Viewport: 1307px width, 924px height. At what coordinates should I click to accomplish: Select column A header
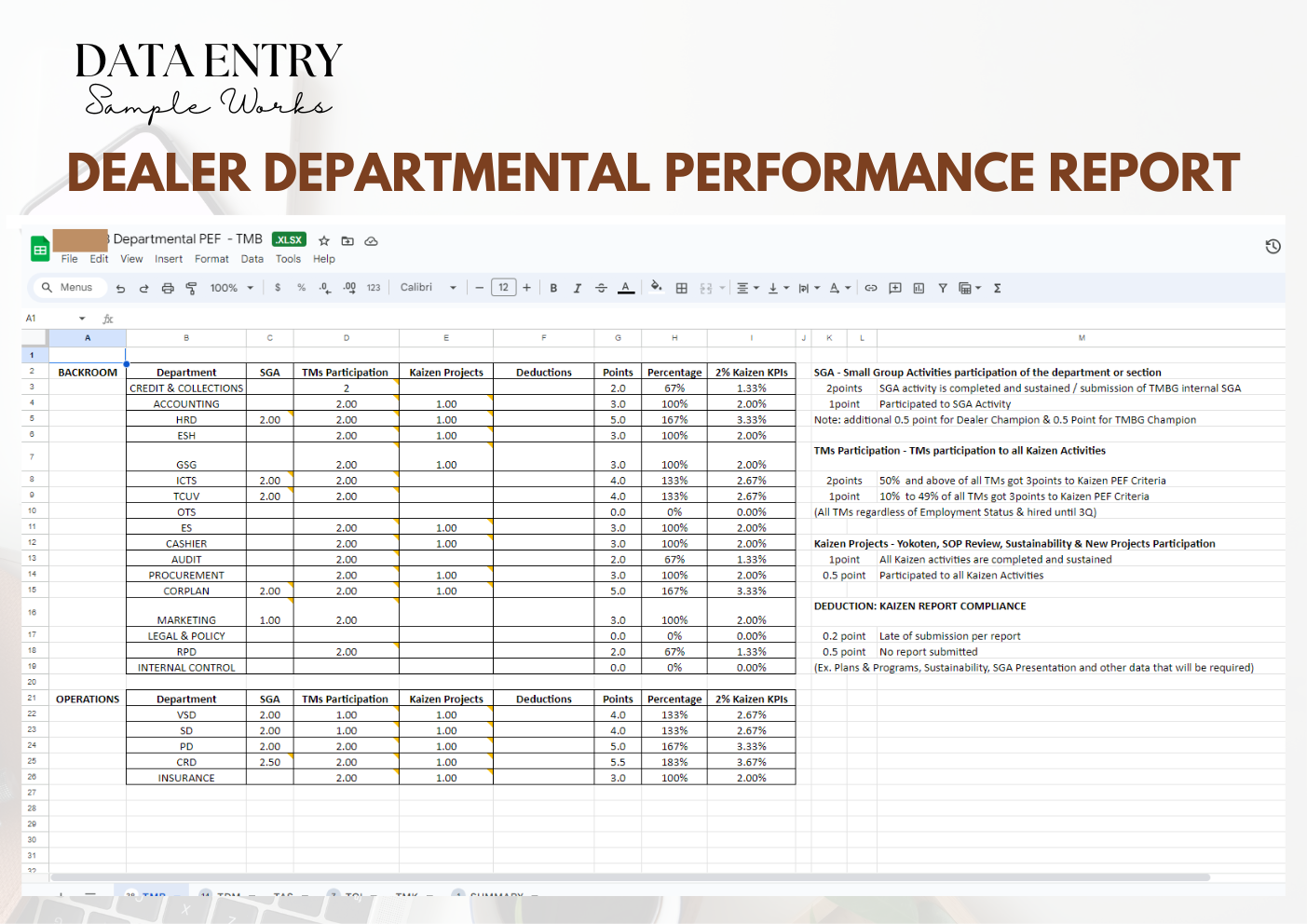pyautogui.click(x=88, y=337)
